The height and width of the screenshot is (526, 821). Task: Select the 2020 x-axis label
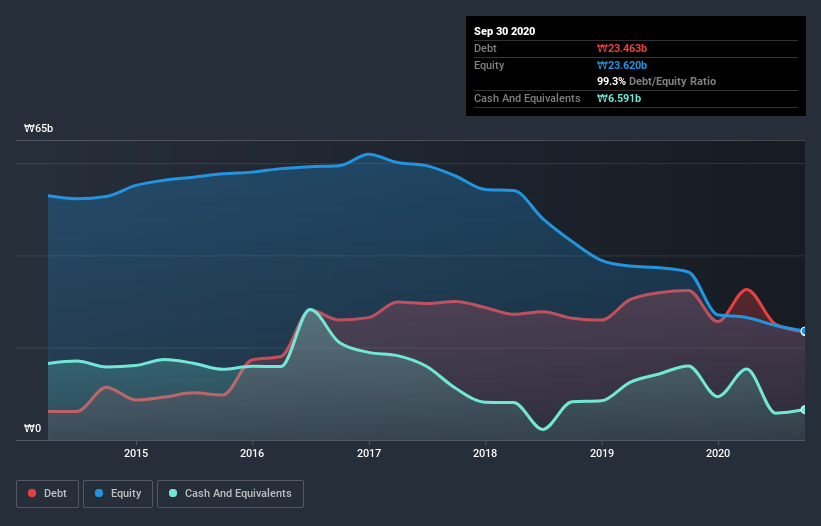[718, 453]
